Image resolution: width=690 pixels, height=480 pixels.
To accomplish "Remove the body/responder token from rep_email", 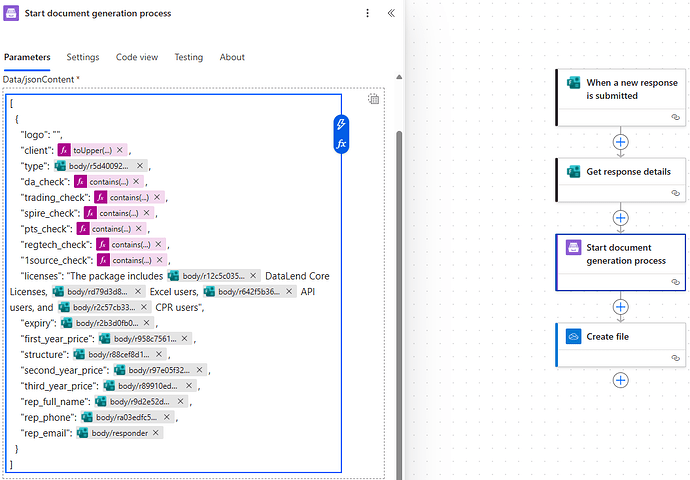I will (x=155, y=433).
